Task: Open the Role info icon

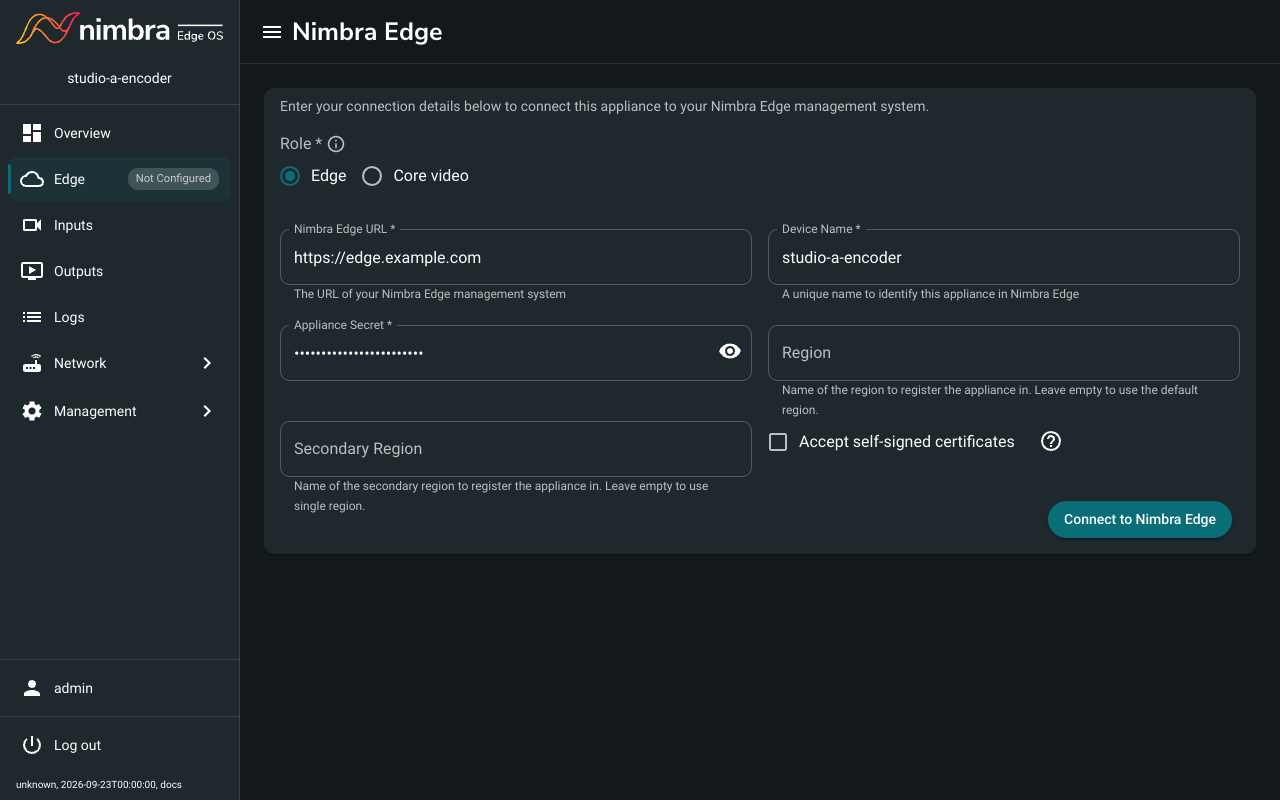Action: [336, 144]
